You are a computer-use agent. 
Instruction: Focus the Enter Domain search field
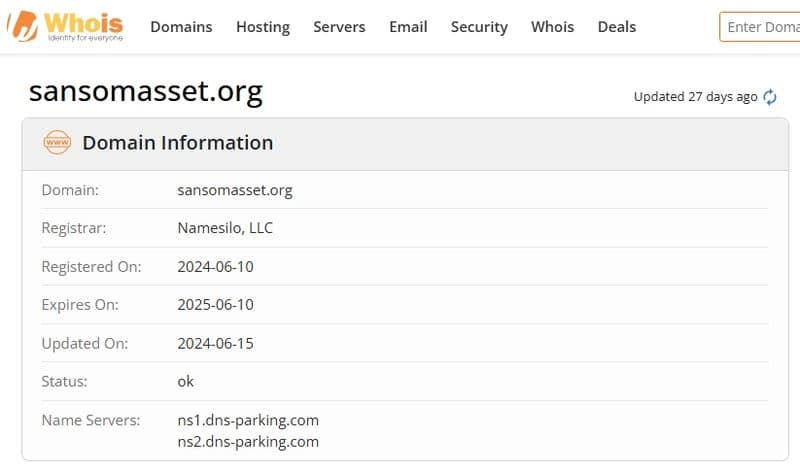pyautogui.click(x=762, y=27)
